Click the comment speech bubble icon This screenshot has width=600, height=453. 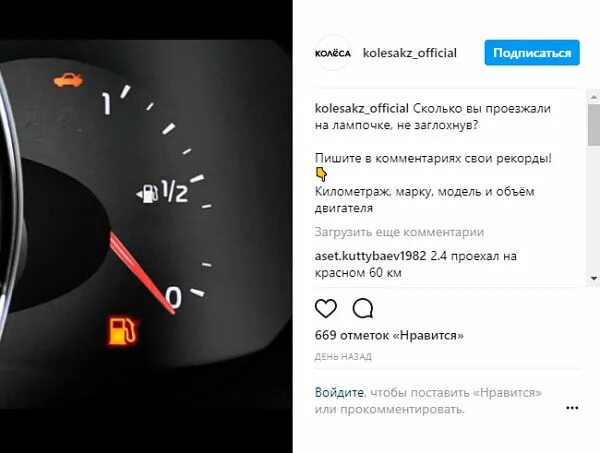pos(363,308)
